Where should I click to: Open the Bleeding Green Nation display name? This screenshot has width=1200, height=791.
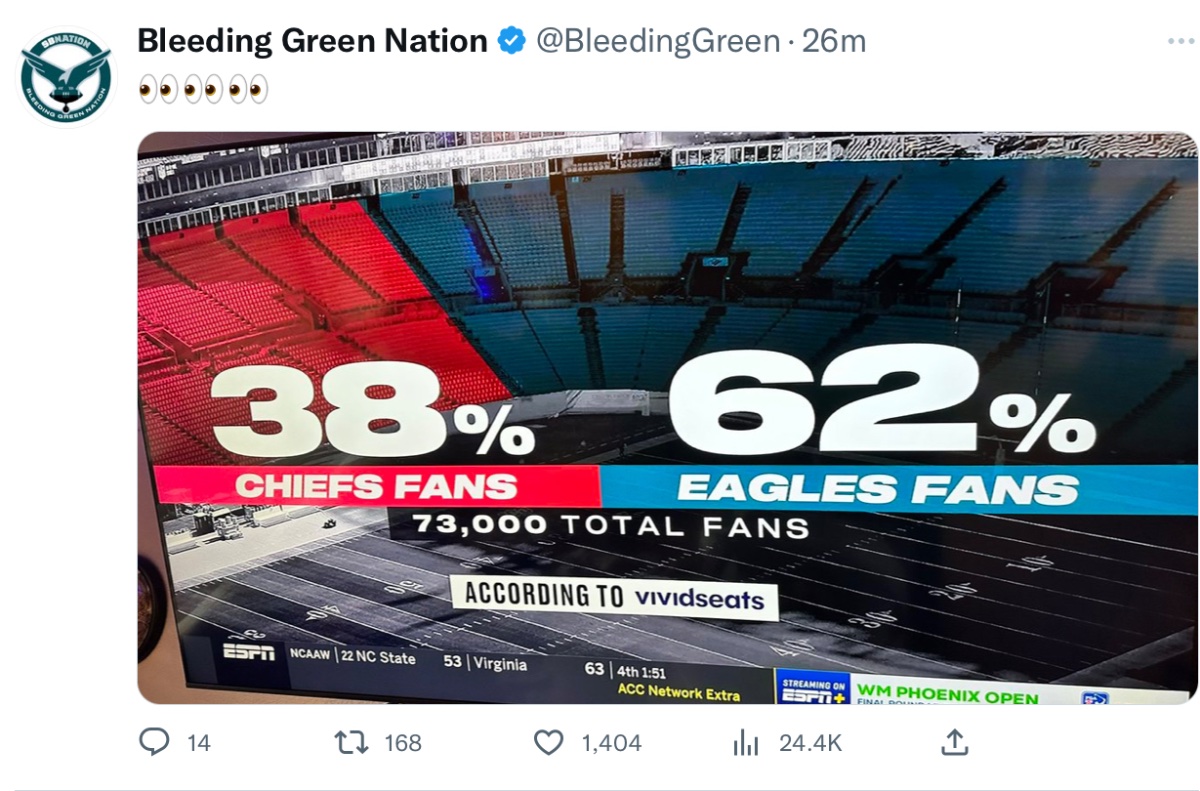tap(312, 41)
